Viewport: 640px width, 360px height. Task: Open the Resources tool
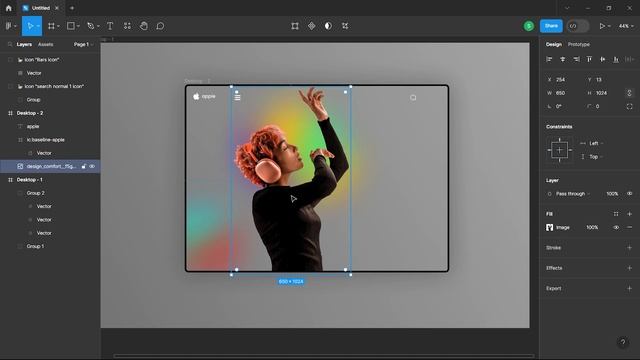tap(127, 26)
